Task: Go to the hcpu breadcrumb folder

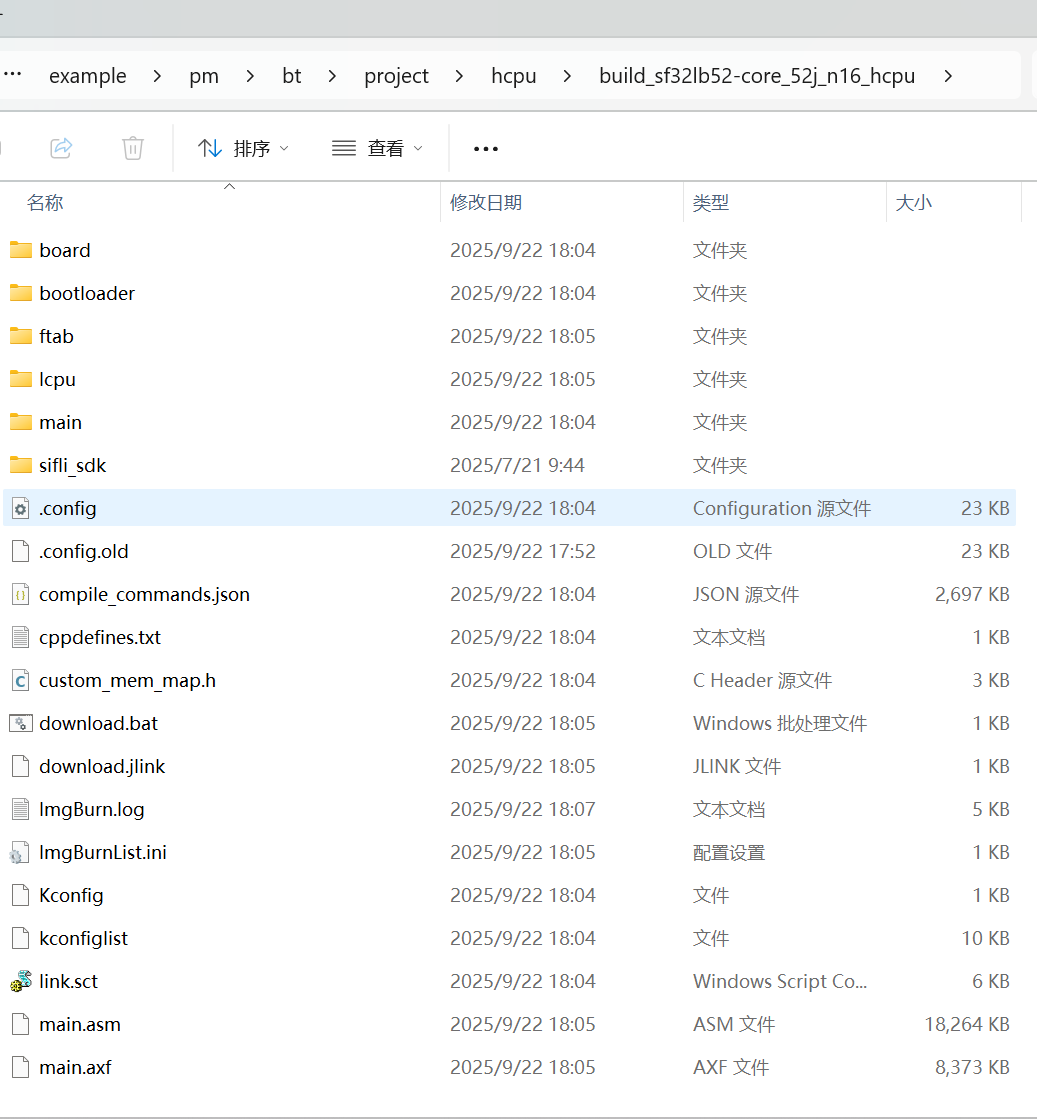Action: [x=513, y=76]
